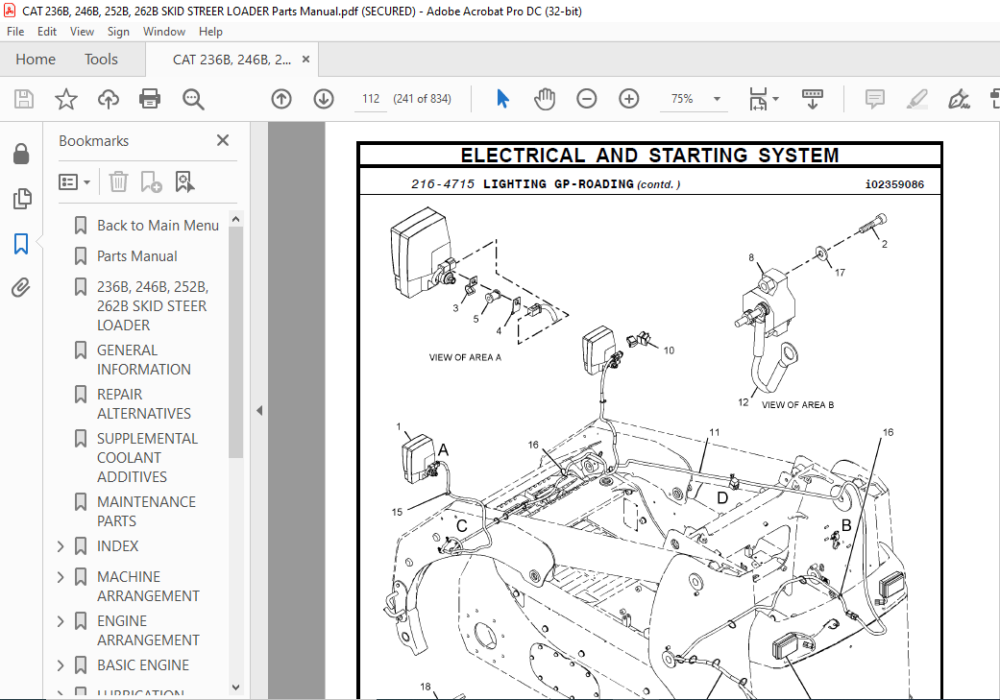Viewport: 1000px width, 700px height.
Task: Open the Parts Manual bookmark
Action: tap(137, 256)
